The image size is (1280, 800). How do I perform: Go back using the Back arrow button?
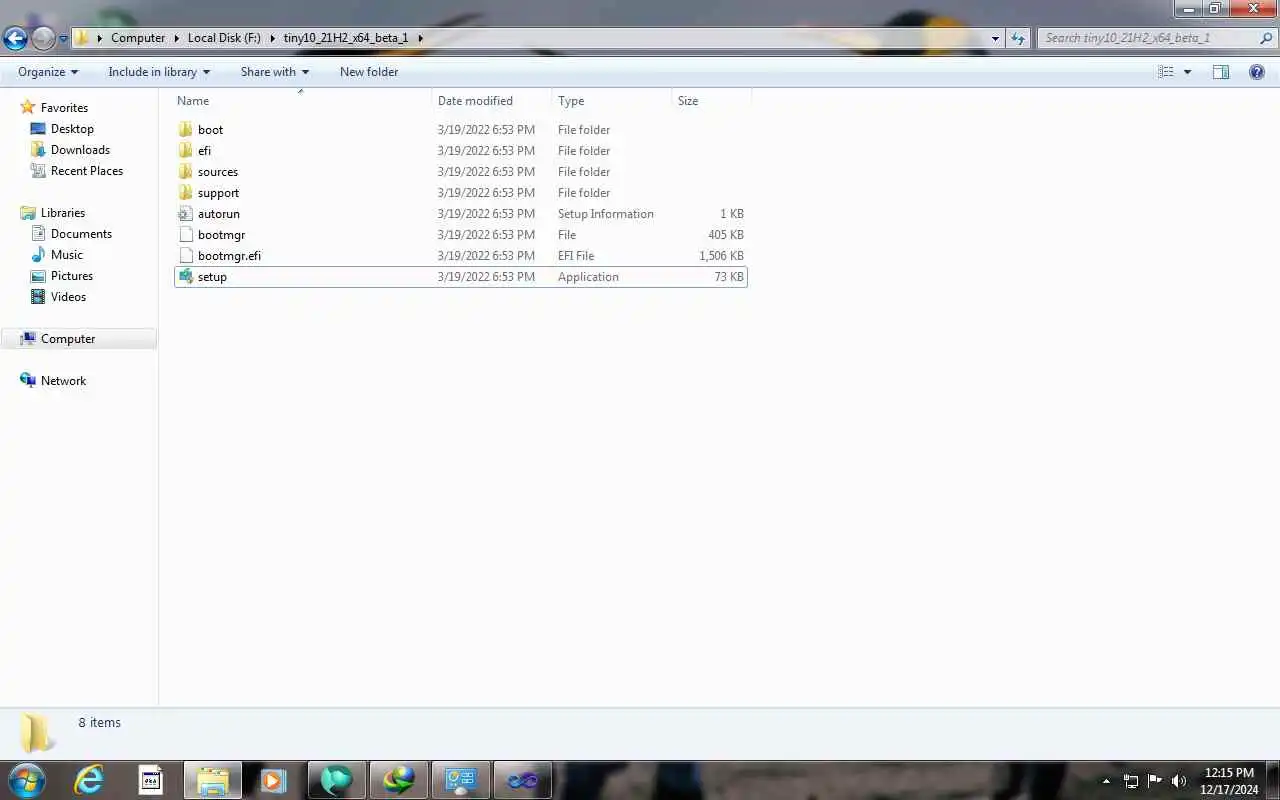[16, 38]
